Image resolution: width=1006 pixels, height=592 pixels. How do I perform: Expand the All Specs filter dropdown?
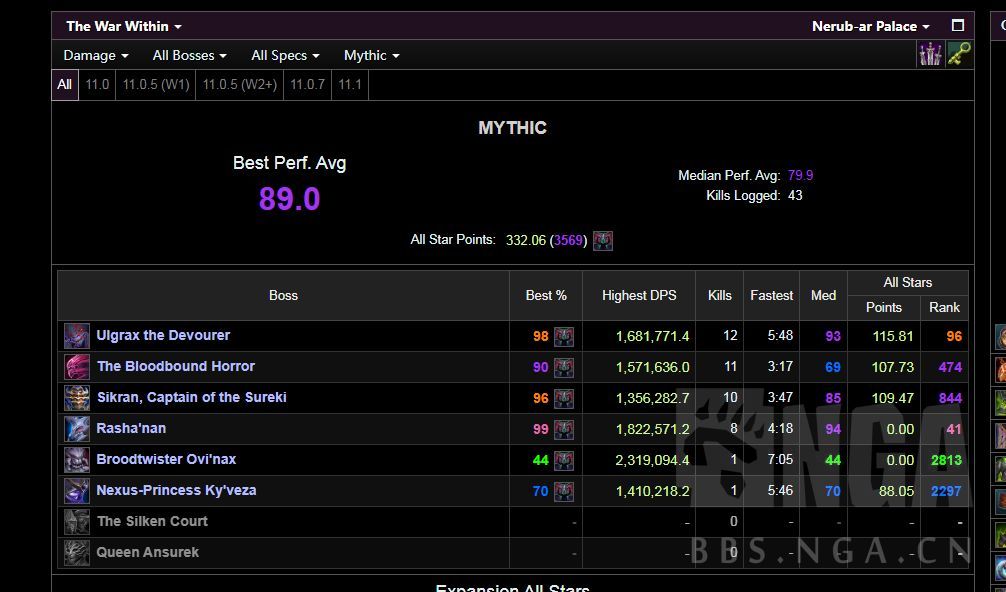coord(285,55)
